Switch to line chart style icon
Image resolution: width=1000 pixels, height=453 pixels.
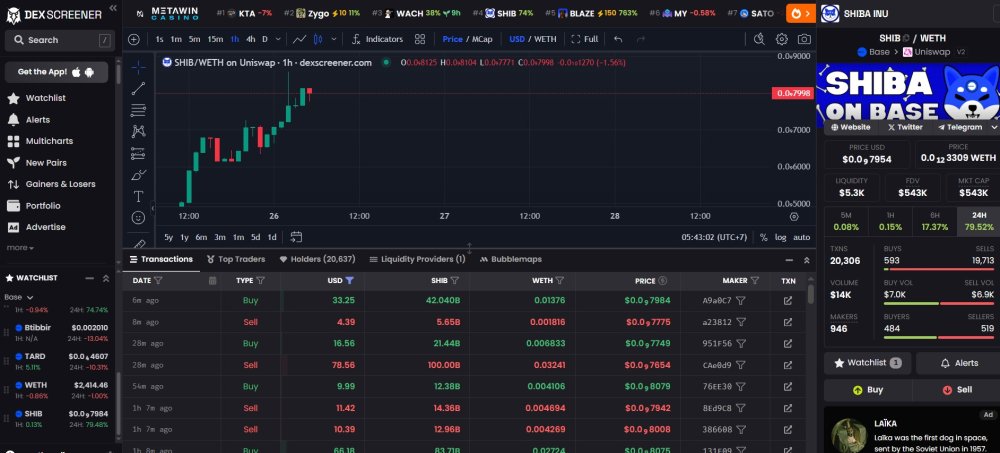[299, 39]
